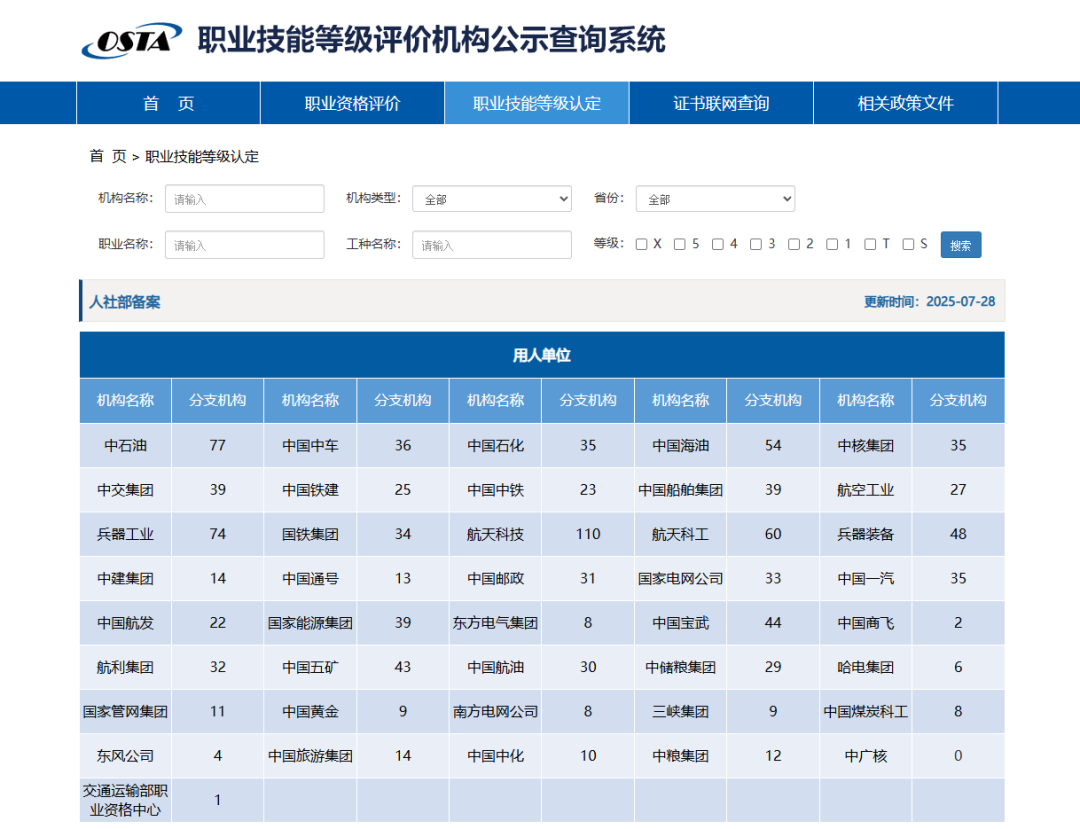Expand the 省份 dropdown
The width and height of the screenshot is (1080, 829).
coord(715,199)
